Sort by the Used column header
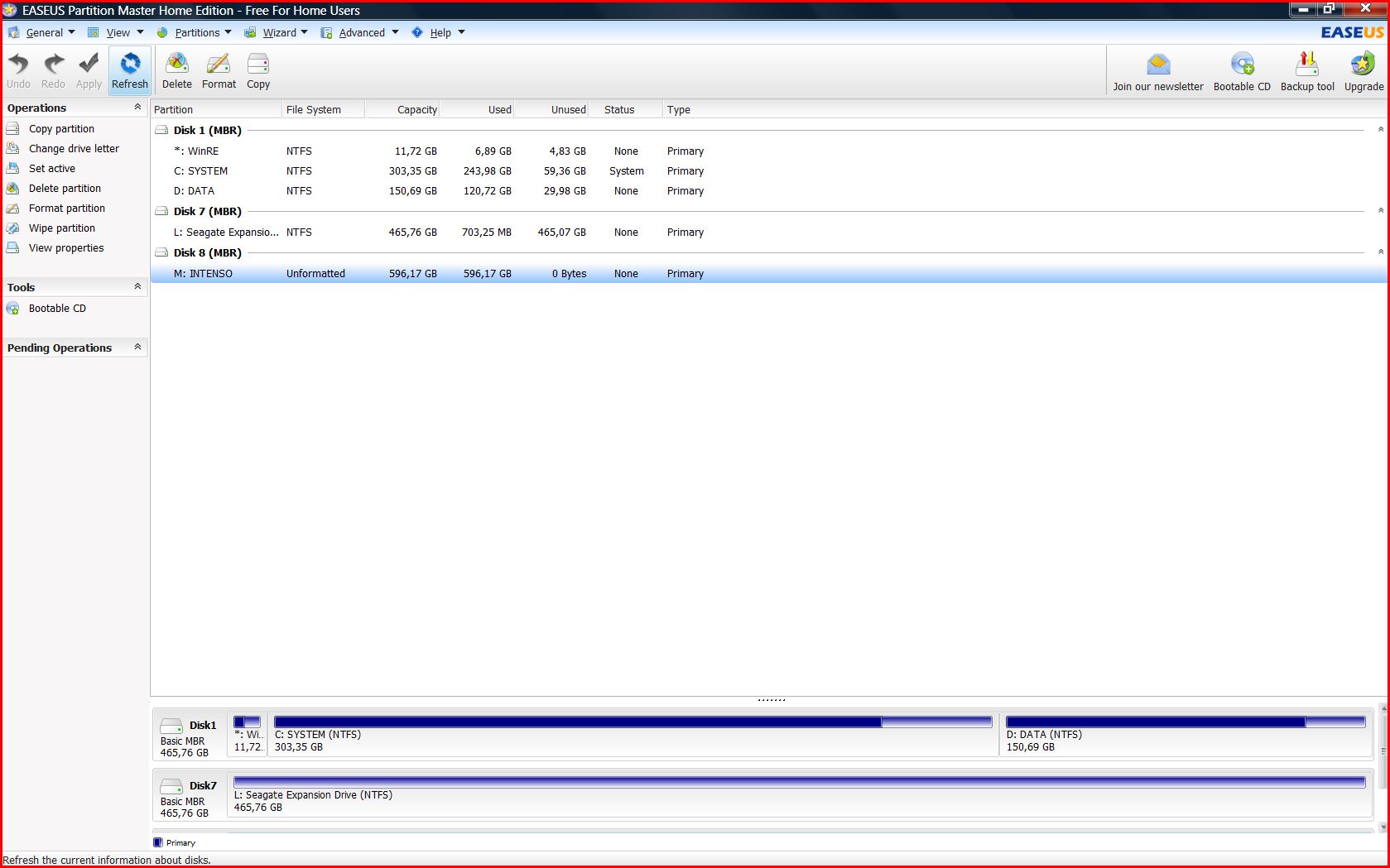This screenshot has height=868, width=1390. (477, 109)
